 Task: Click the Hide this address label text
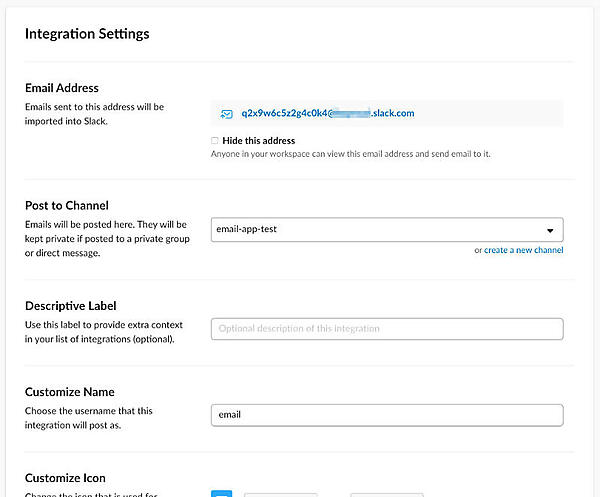coord(259,140)
